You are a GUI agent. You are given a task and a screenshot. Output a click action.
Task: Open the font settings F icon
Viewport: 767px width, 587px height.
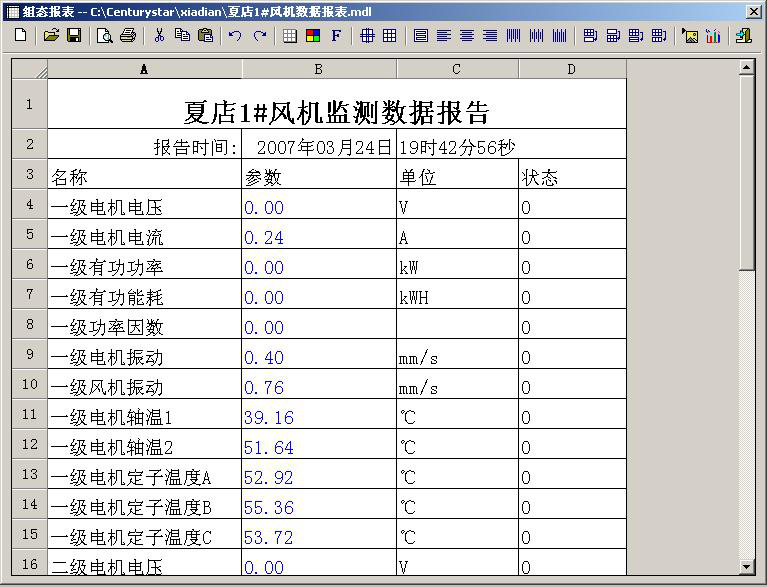[x=336, y=36]
